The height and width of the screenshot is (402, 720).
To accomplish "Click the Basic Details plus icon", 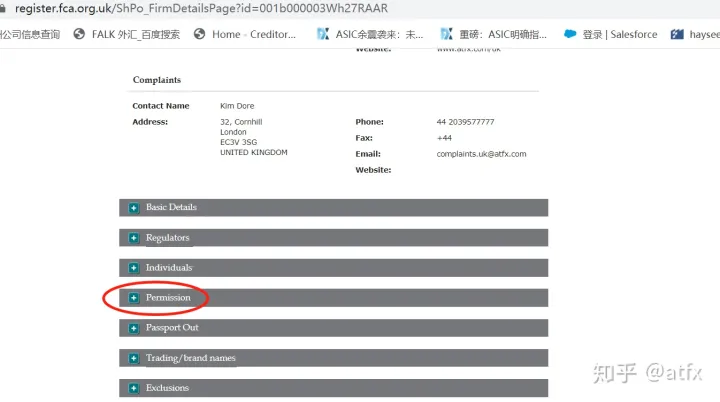I will pyautogui.click(x=133, y=208).
